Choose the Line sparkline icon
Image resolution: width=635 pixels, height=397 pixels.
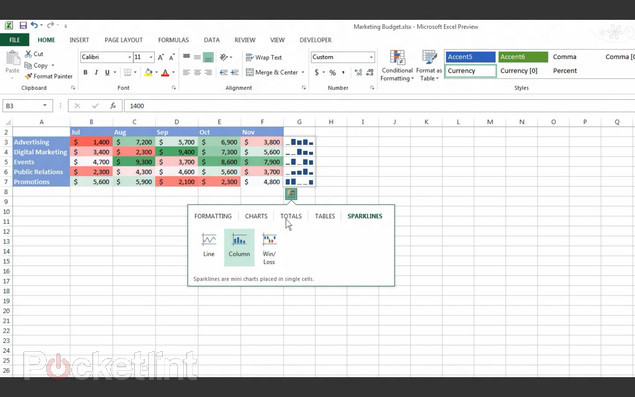pos(209,240)
